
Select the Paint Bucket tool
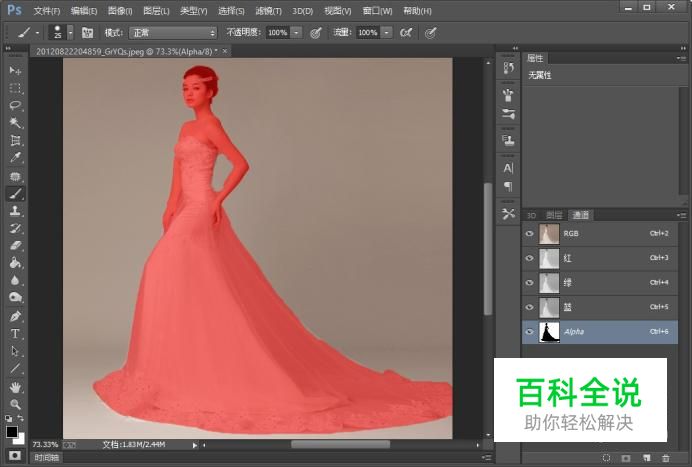tap(15, 263)
